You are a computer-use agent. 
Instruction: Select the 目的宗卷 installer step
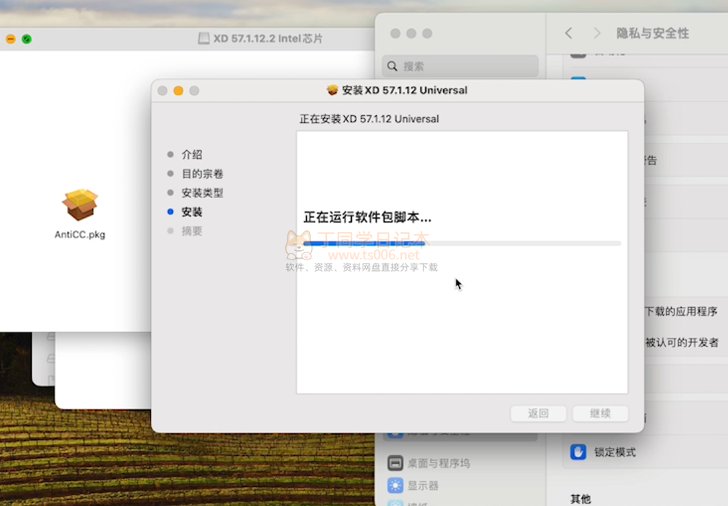[x=202, y=173]
